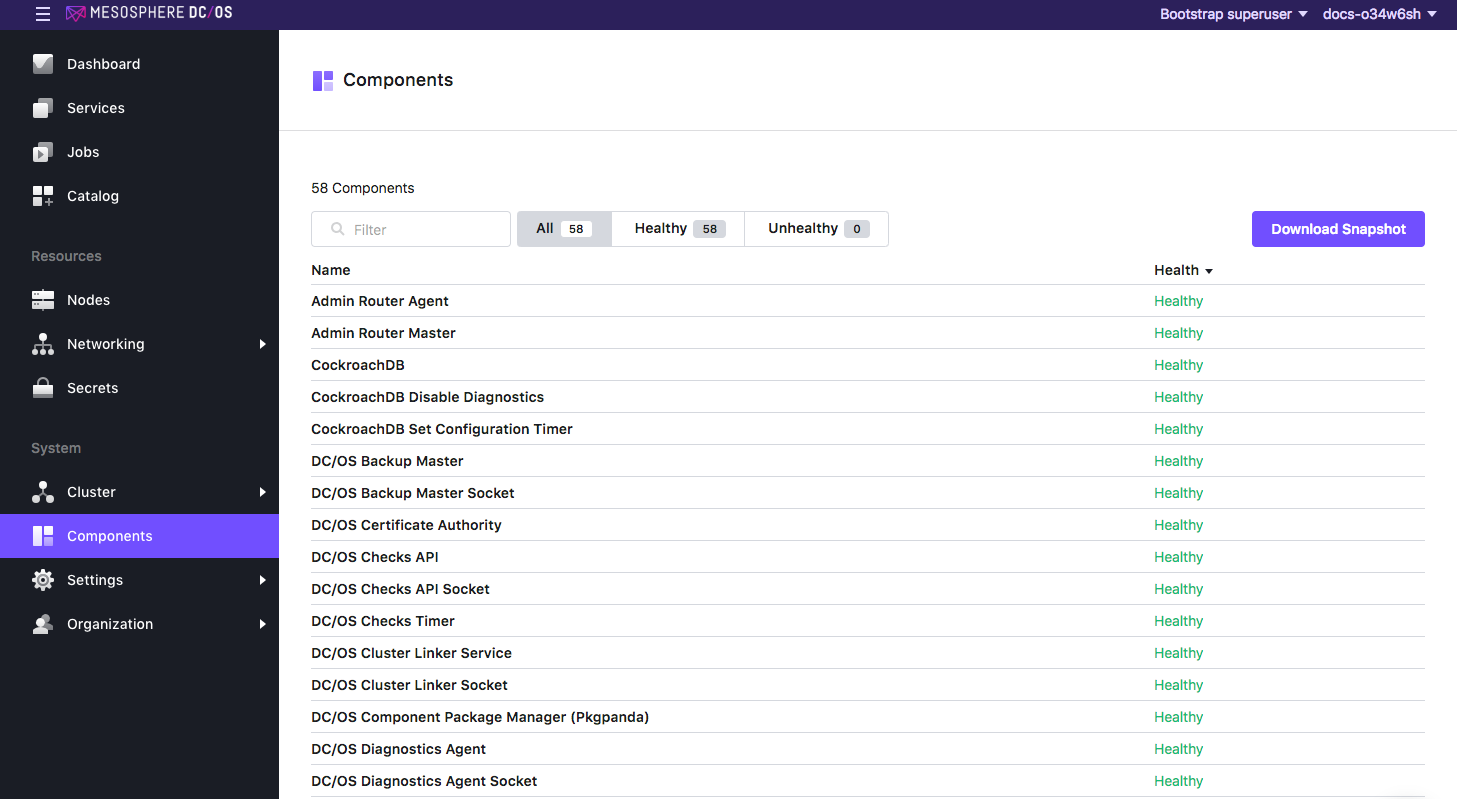Open the Nodes icon under Resources
Screen dimensions: 1457x799
click(x=43, y=300)
